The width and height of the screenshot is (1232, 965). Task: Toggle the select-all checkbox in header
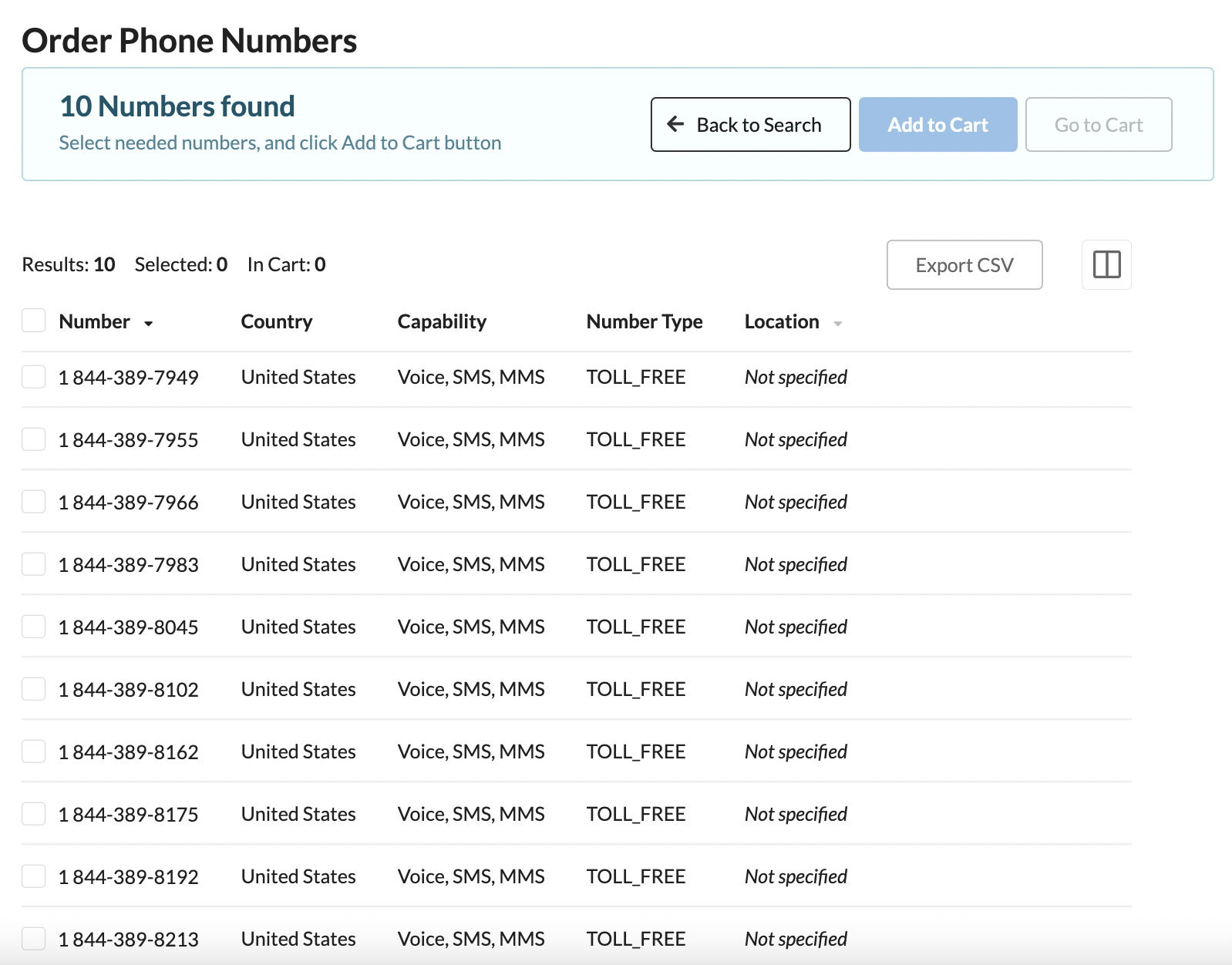point(34,321)
